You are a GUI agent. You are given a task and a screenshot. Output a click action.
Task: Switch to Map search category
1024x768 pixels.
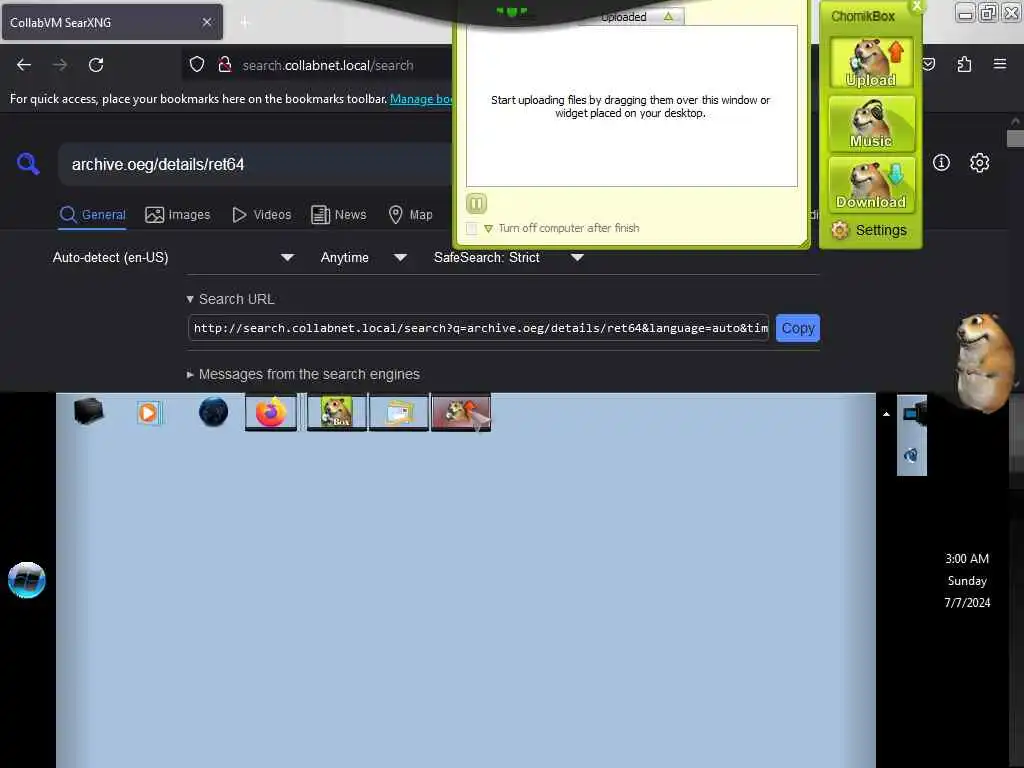411,215
